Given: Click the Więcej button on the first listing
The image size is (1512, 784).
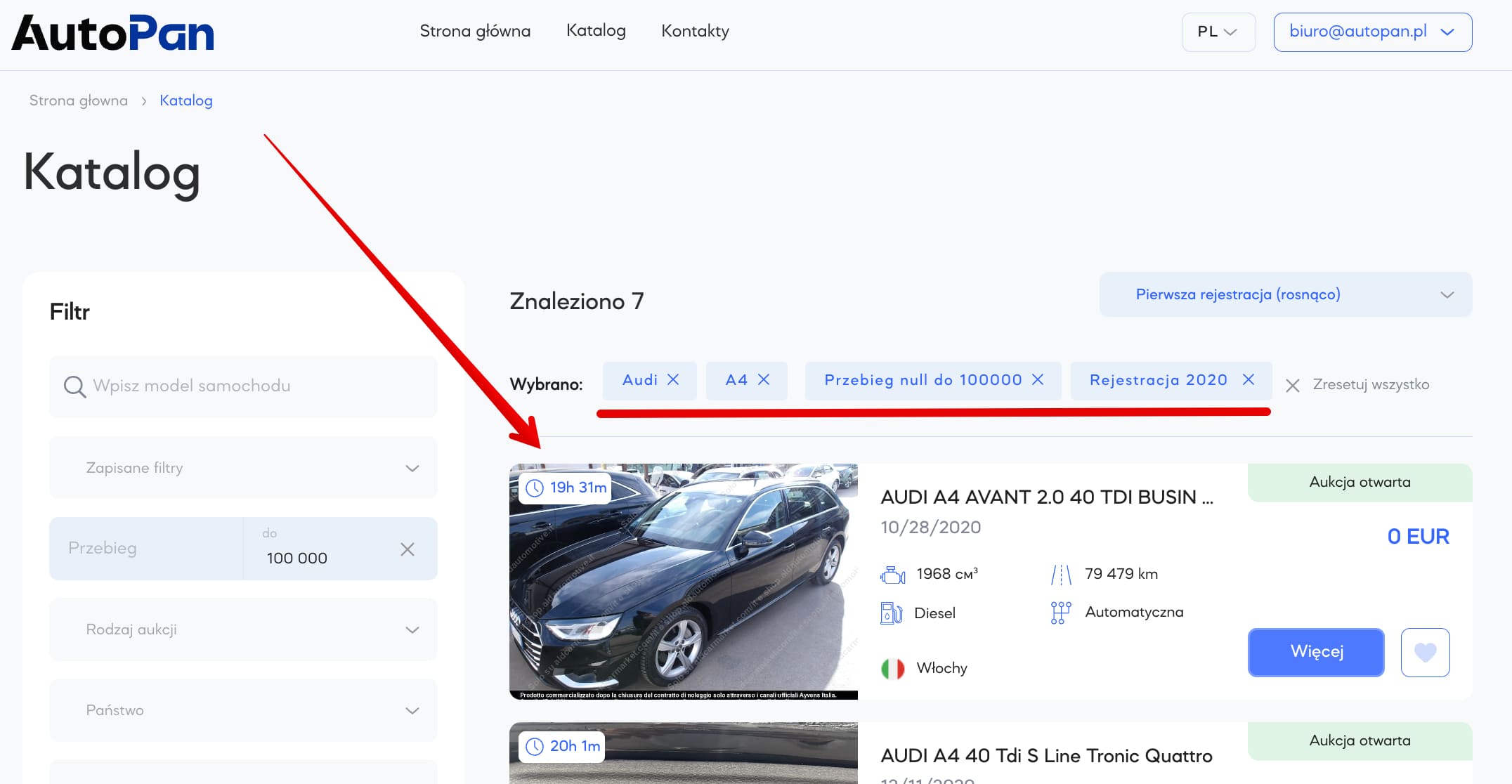Looking at the screenshot, I should click(1315, 652).
